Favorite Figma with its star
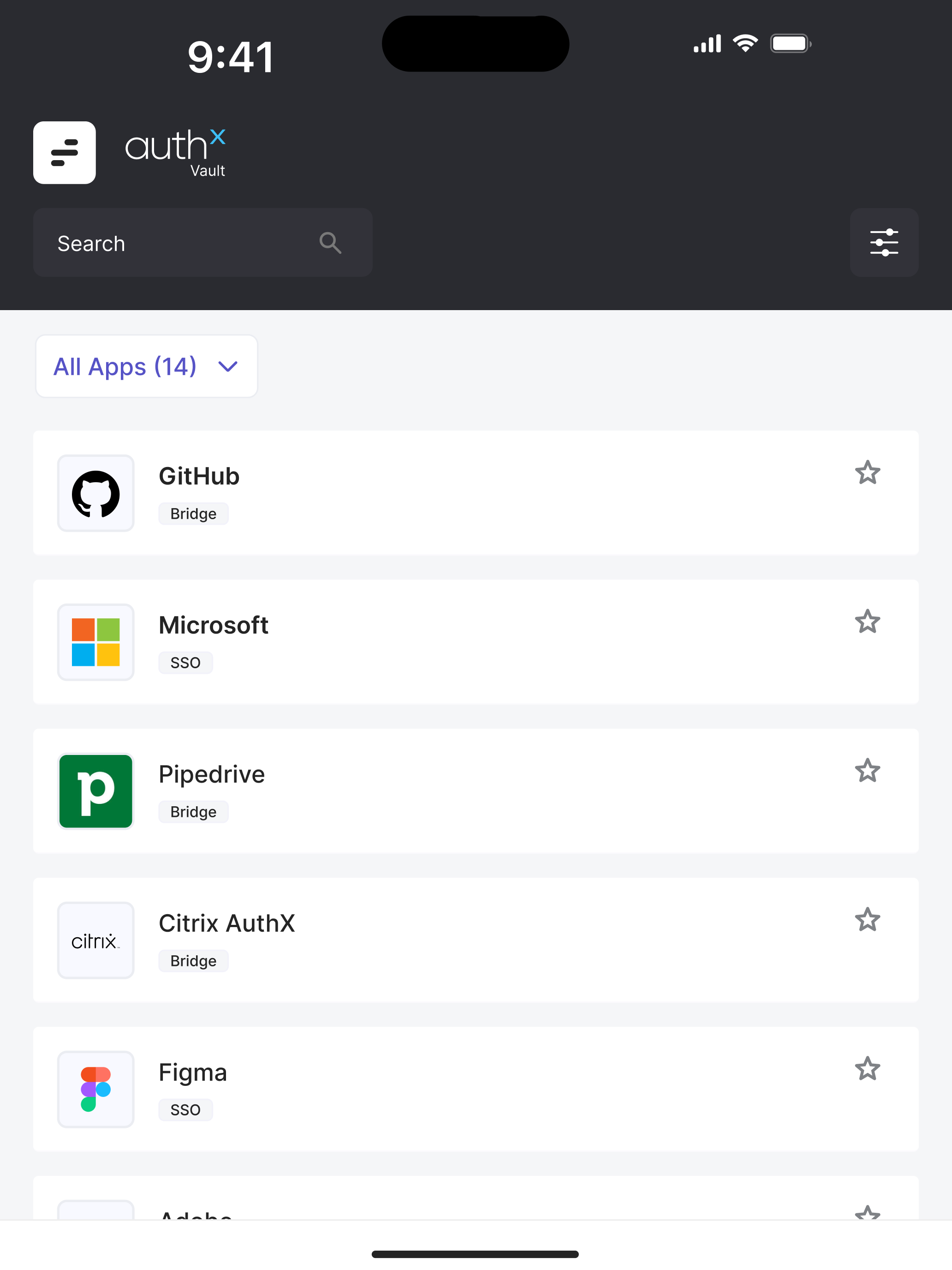 click(x=867, y=1069)
